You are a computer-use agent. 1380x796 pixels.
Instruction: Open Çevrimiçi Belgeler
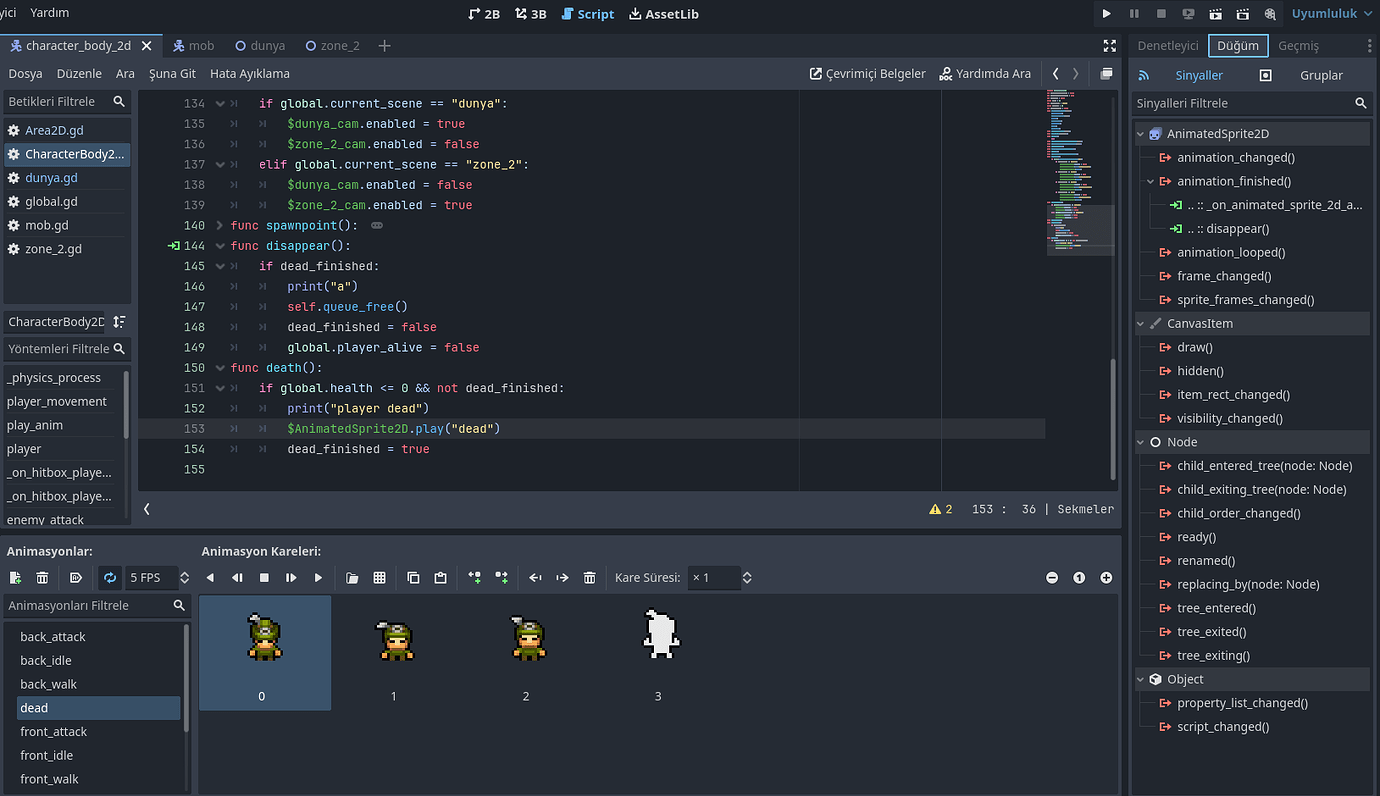point(867,73)
